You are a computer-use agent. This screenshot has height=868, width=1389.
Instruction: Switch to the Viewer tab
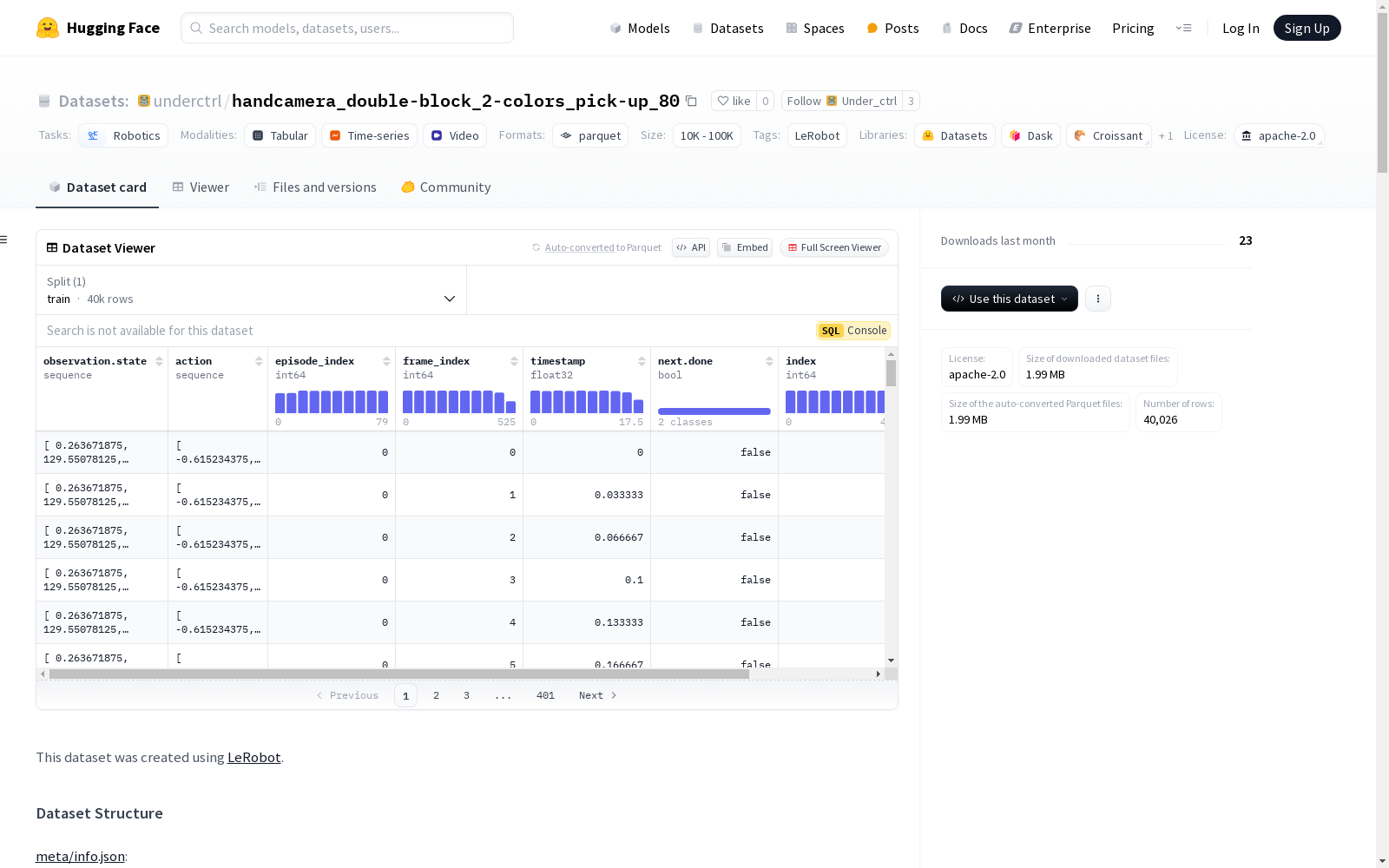coord(201,187)
